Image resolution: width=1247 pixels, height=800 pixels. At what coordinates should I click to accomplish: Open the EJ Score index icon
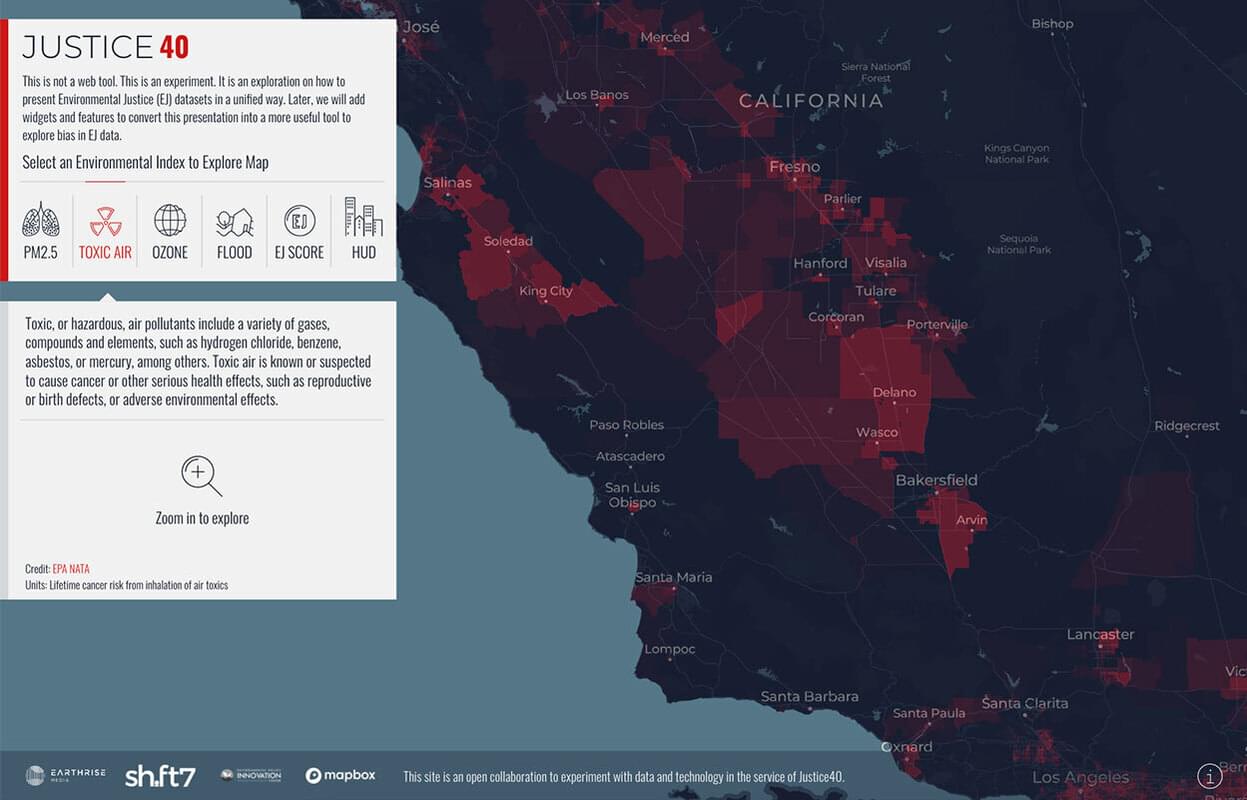(x=299, y=221)
